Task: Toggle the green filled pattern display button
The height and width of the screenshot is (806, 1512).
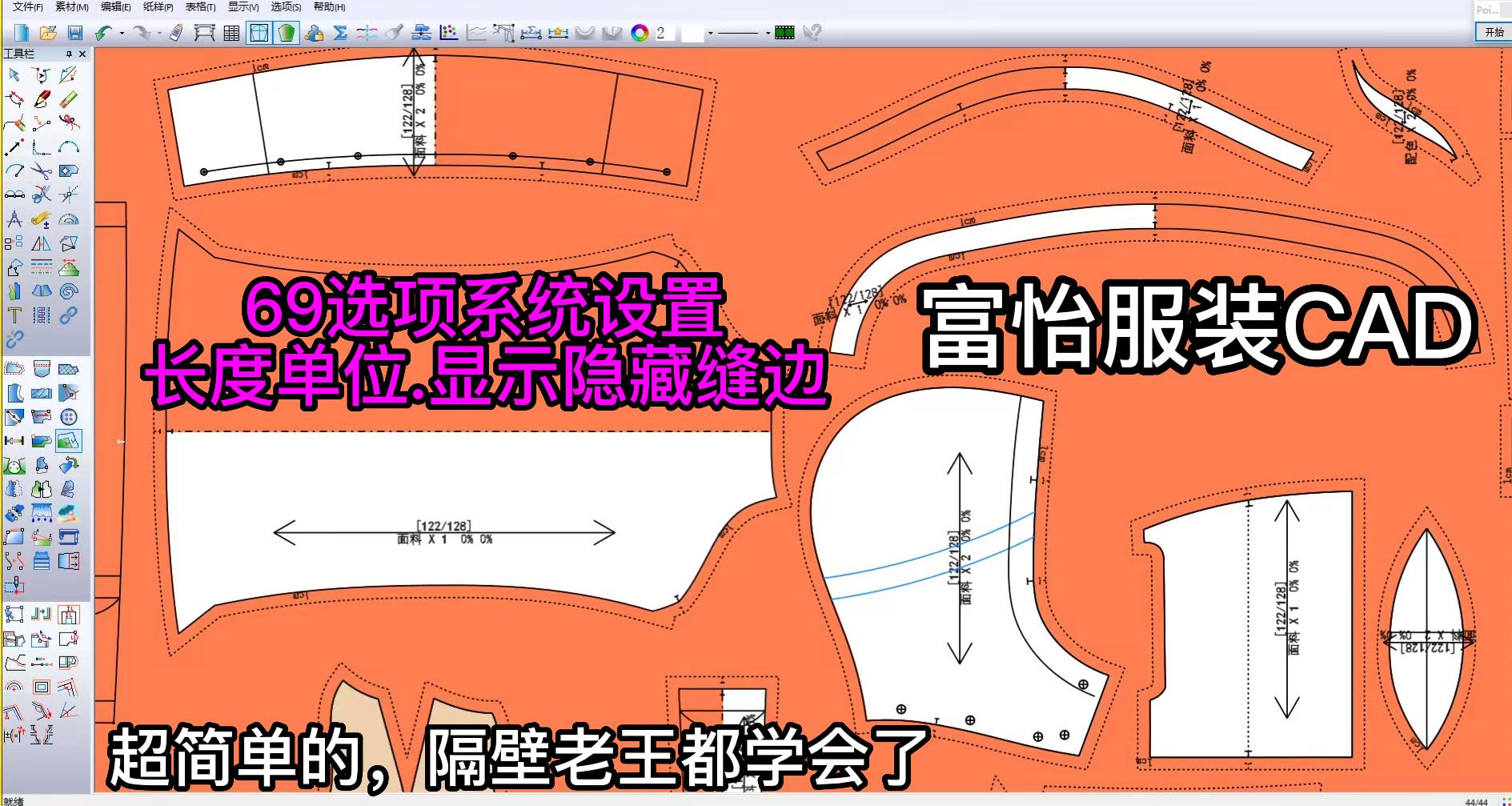Action: click(287, 33)
